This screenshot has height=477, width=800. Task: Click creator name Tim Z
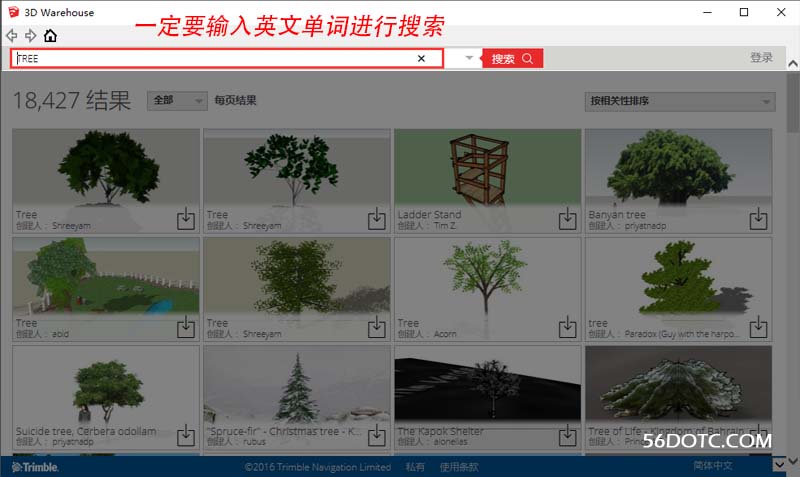coord(444,225)
